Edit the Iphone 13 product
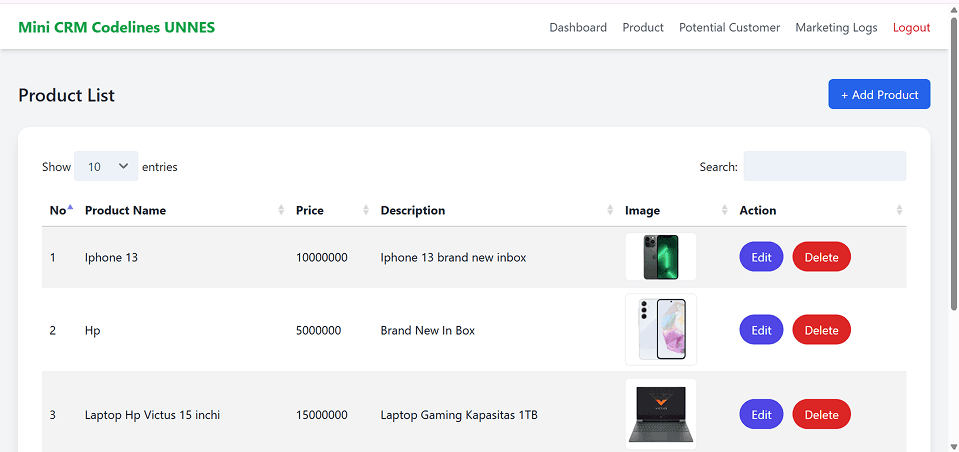Screen dimensions: 959x452 (x=761, y=257)
